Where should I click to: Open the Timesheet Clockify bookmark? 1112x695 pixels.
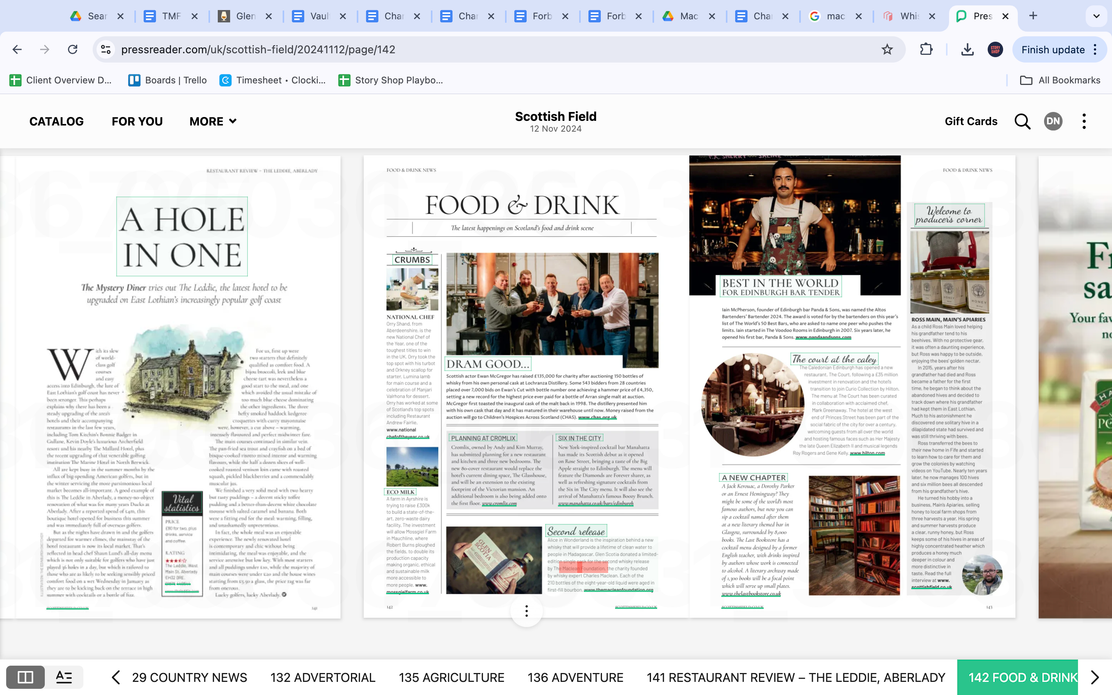pos(273,80)
